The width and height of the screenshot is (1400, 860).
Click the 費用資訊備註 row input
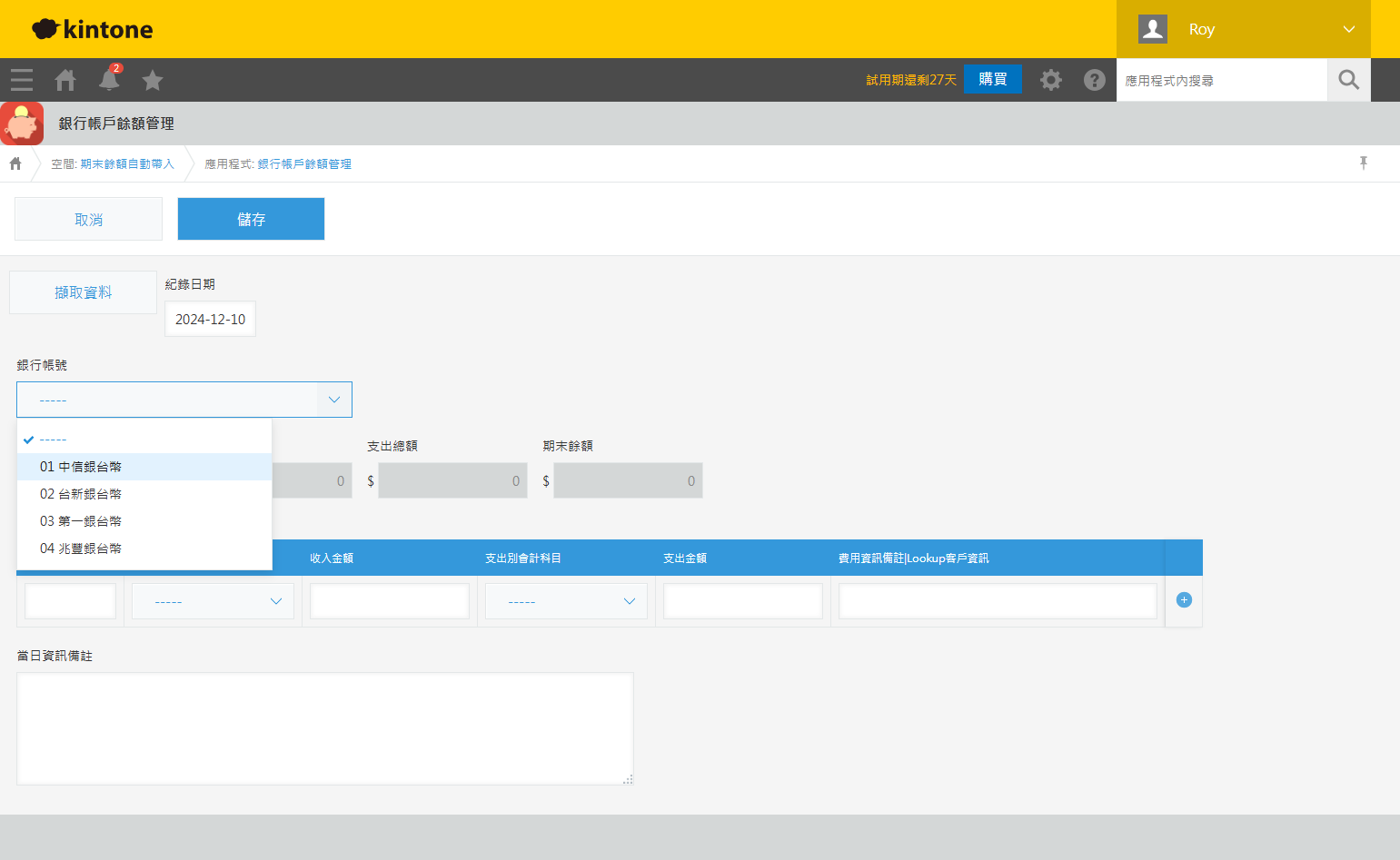coord(998,601)
